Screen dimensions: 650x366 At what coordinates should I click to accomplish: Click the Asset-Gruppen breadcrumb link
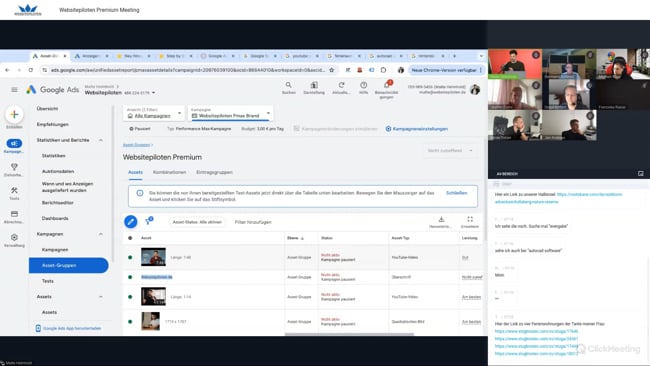pyautogui.click(x=136, y=145)
